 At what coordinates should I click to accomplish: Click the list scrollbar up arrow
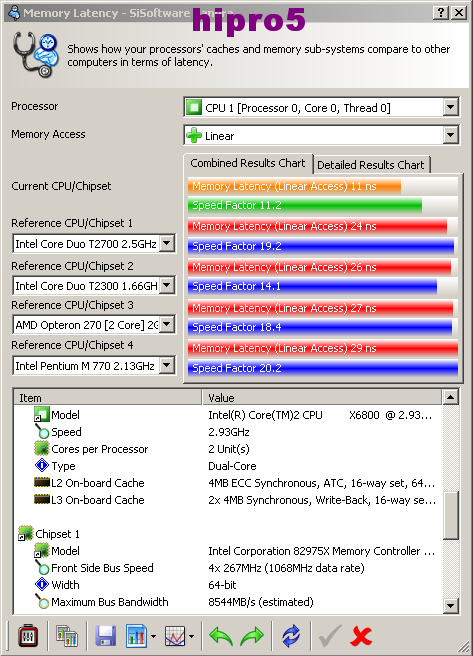[x=450, y=397]
